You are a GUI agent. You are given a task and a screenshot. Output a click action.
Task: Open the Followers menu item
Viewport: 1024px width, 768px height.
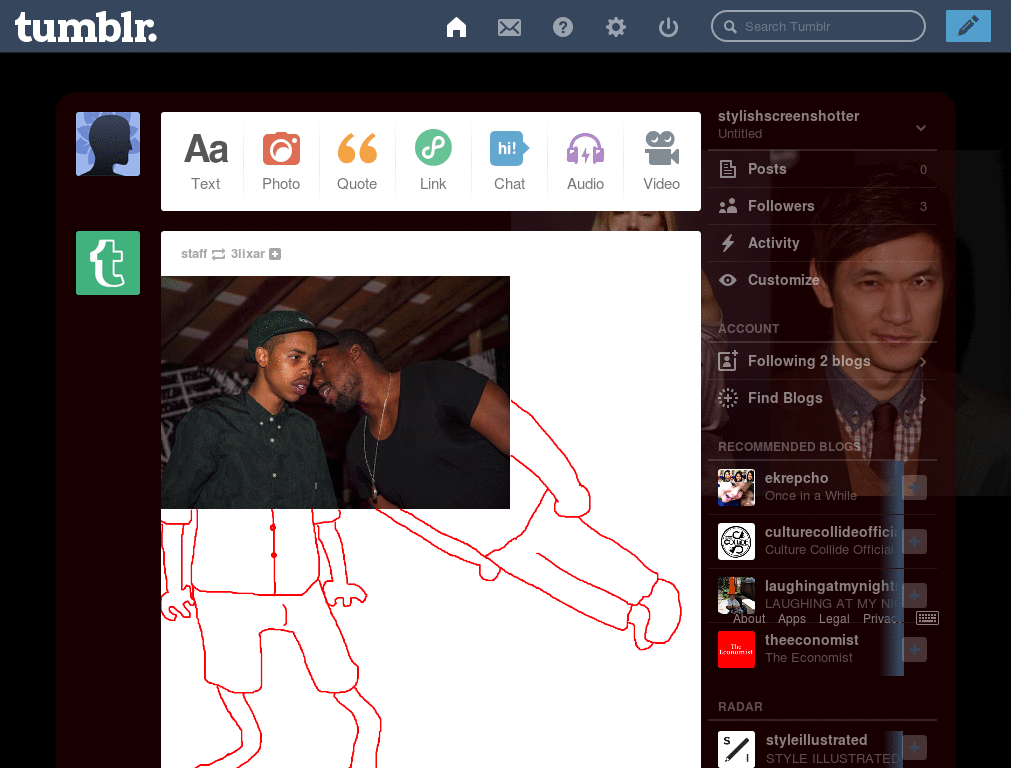[x=822, y=206]
